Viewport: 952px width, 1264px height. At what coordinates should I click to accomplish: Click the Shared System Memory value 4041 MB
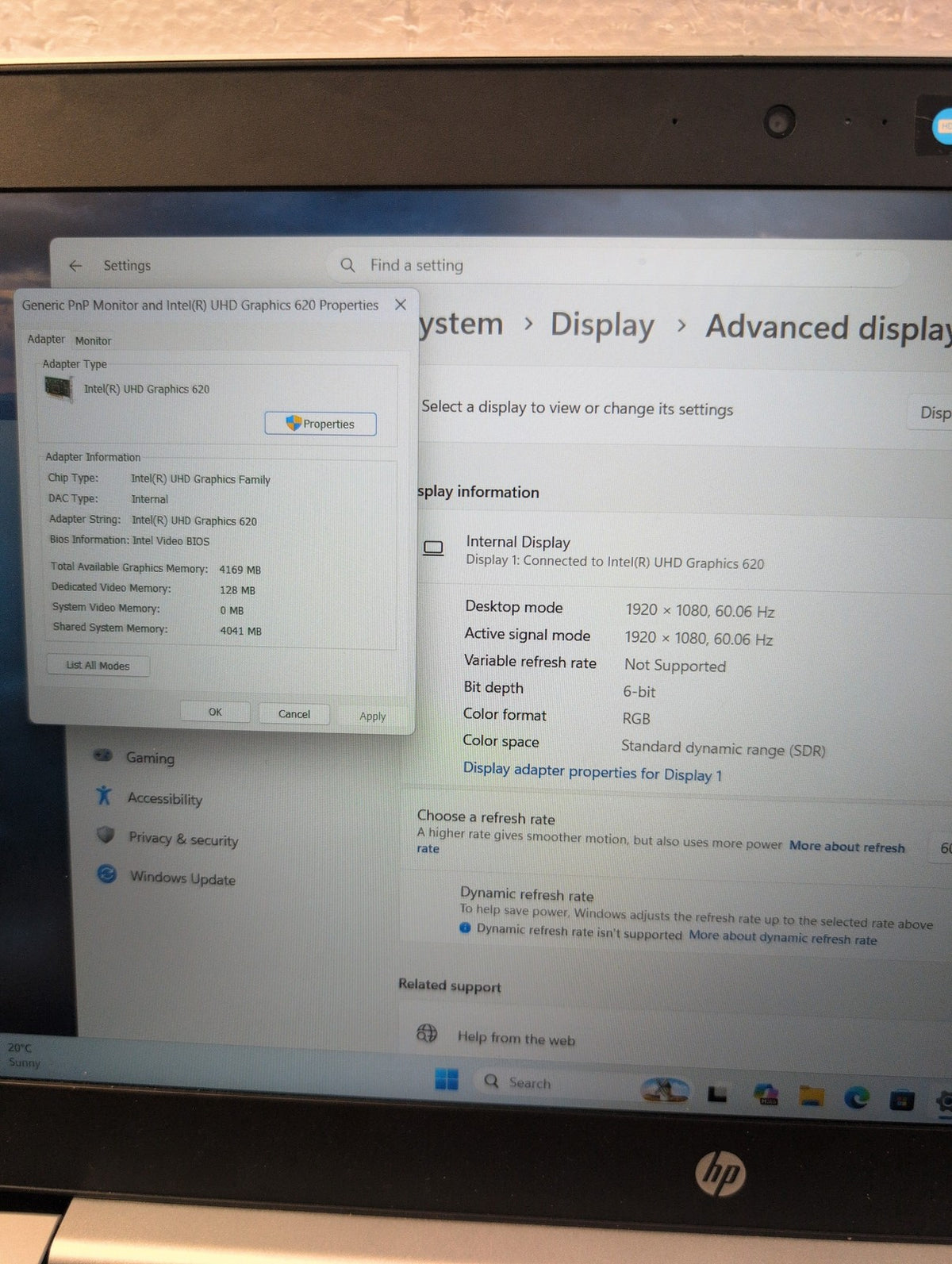(x=240, y=631)
